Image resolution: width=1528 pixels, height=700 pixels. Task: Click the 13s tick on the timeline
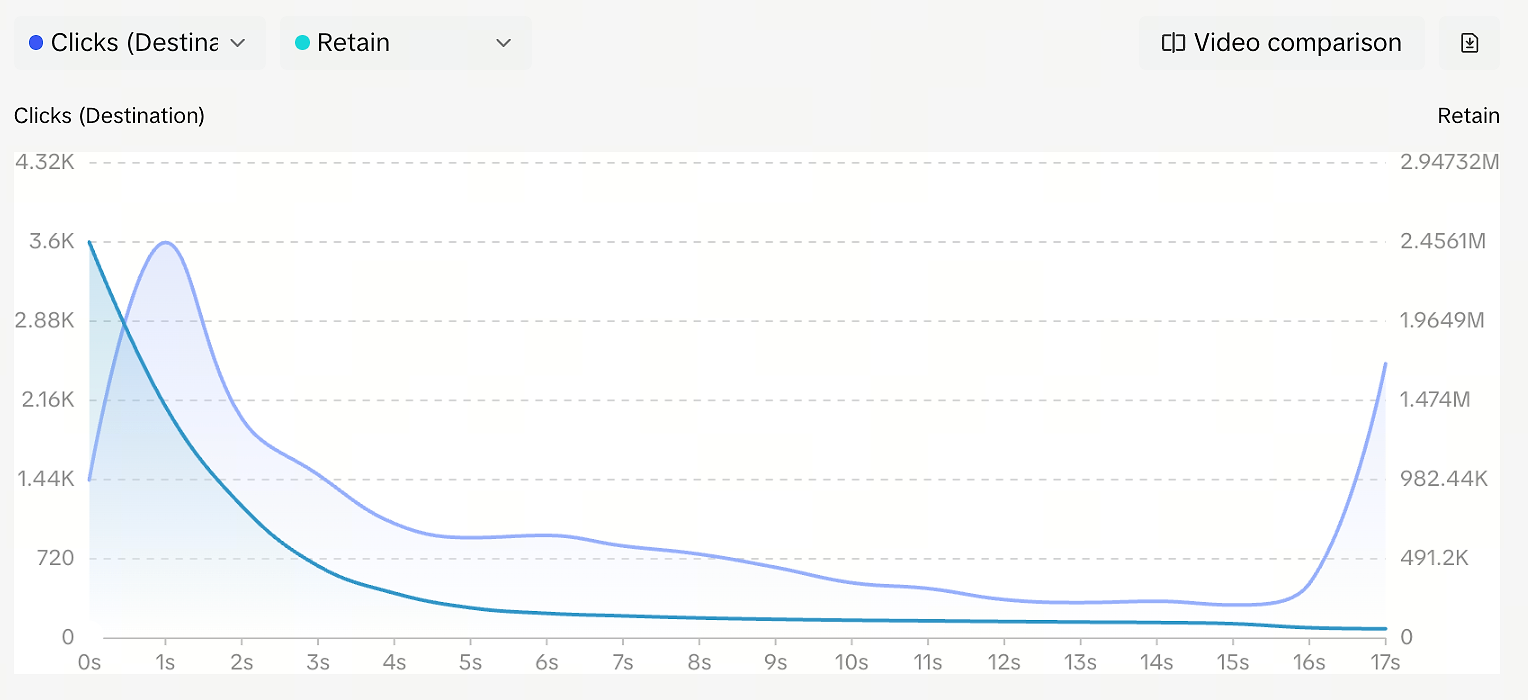tap(1080, 663)
